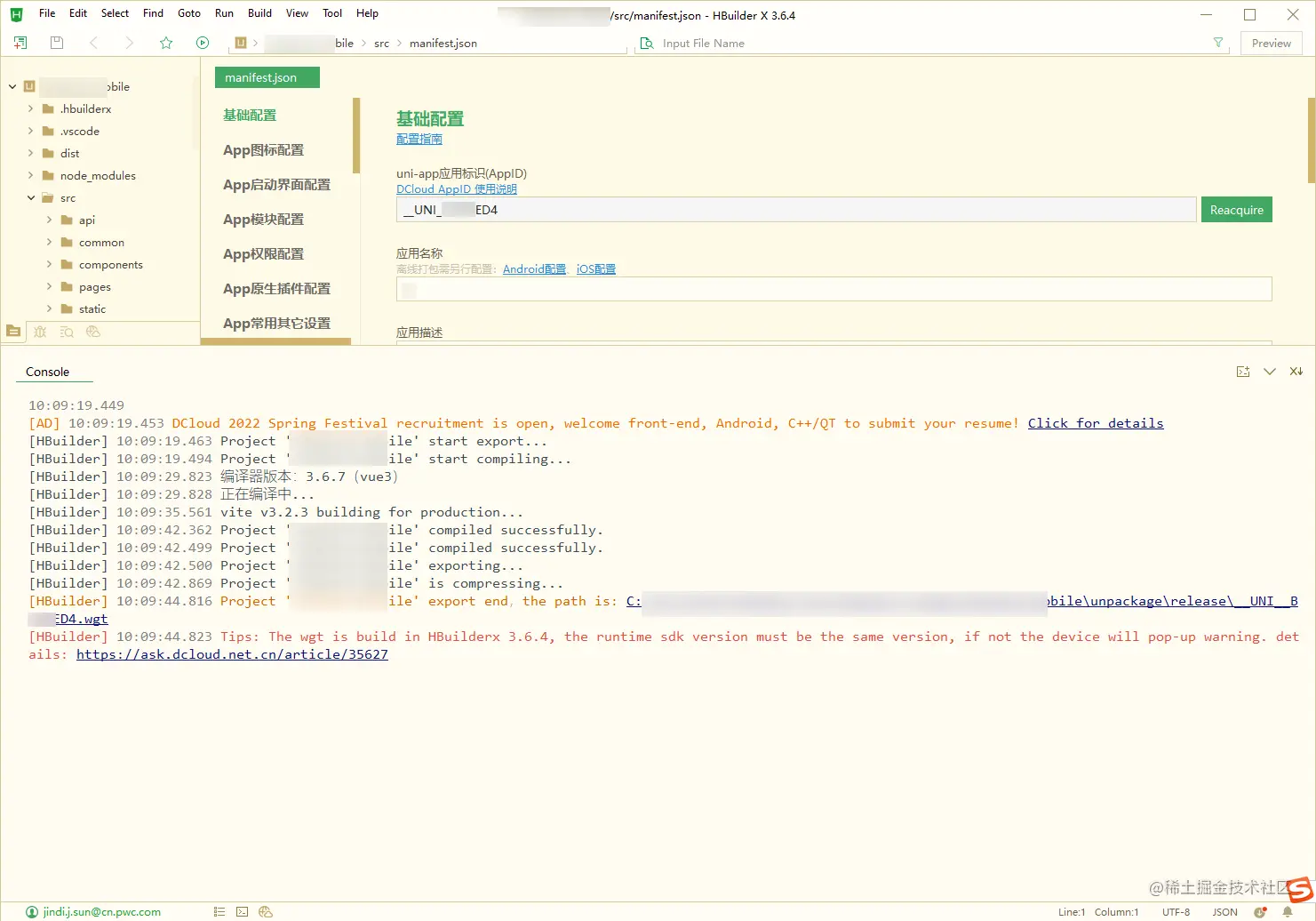Click the AppID text field

(x=796, y=210)
